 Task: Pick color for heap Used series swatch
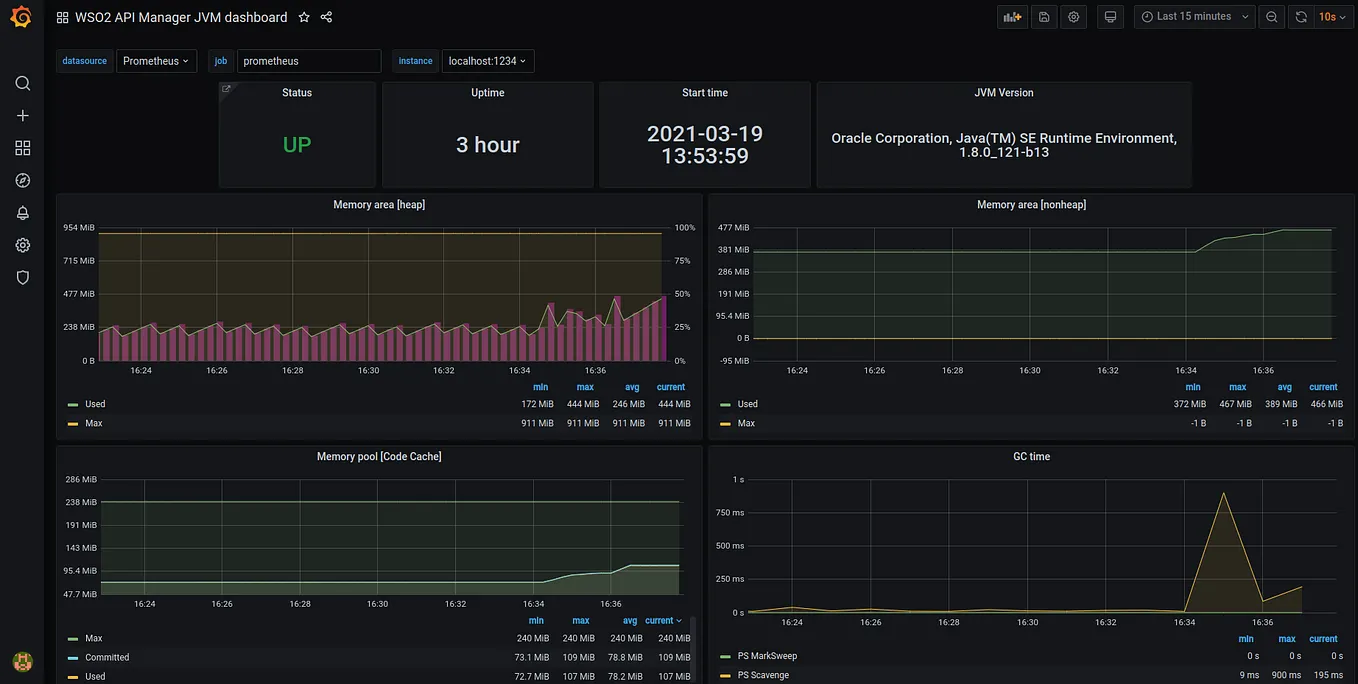click(73, 405)
